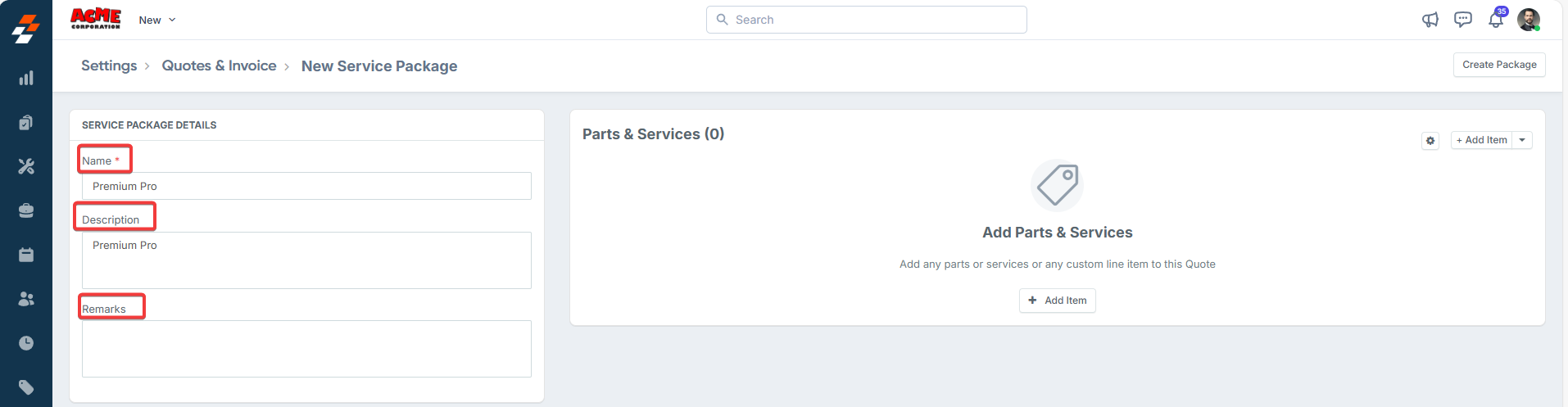The height and width of the screenshot is (407, 1568).
Task: Click the Parts & Services gear settings icon
Action: click(x=1430, y=141)
